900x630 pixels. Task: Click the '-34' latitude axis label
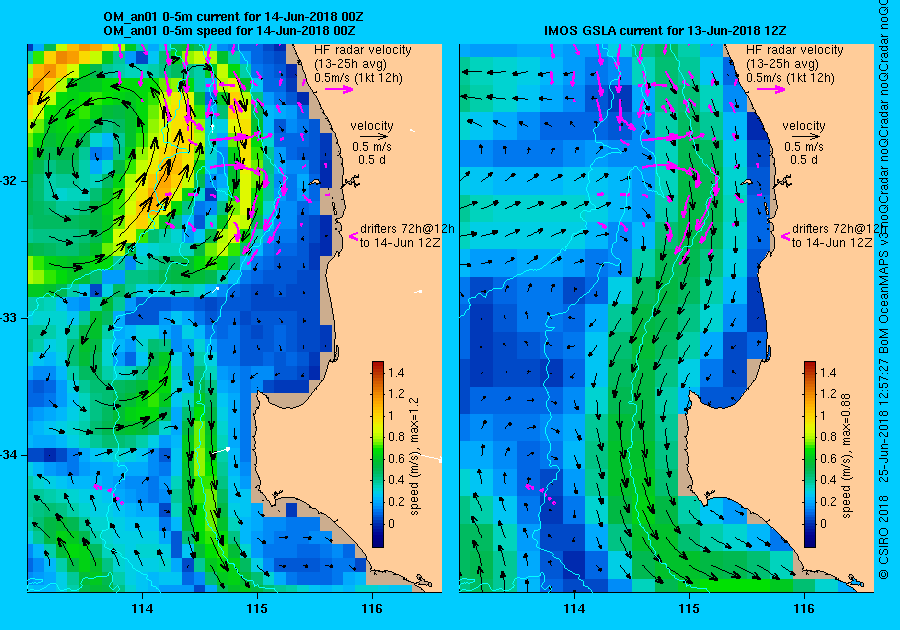tap(9, 455)
